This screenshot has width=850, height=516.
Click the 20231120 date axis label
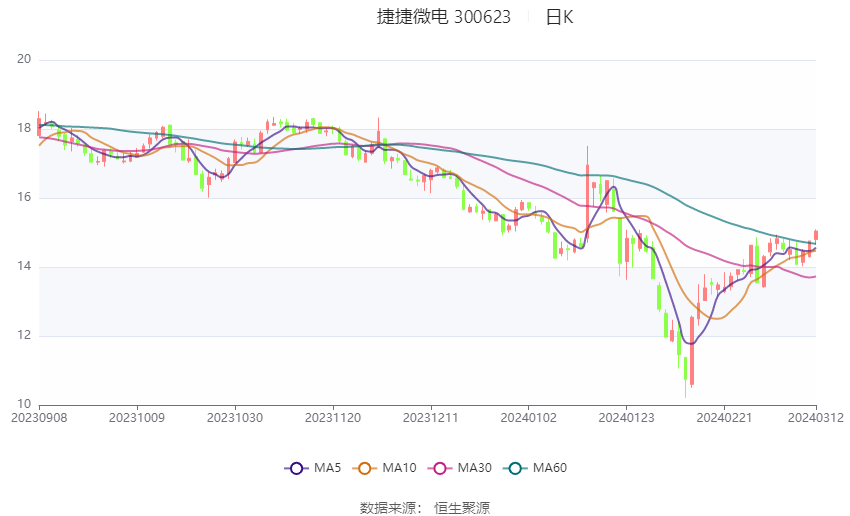click(x=333, y=418)
